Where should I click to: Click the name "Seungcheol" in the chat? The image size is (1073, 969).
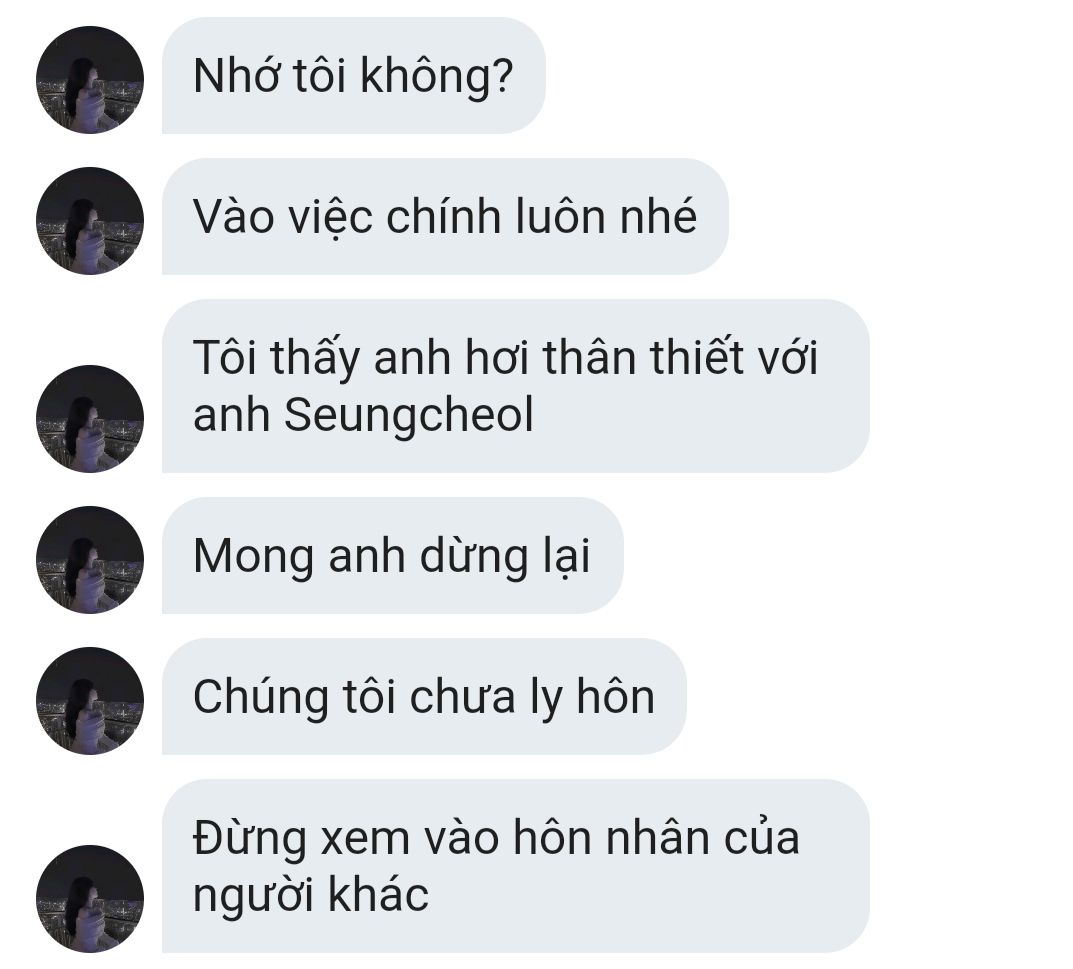[x=409, y=416]
